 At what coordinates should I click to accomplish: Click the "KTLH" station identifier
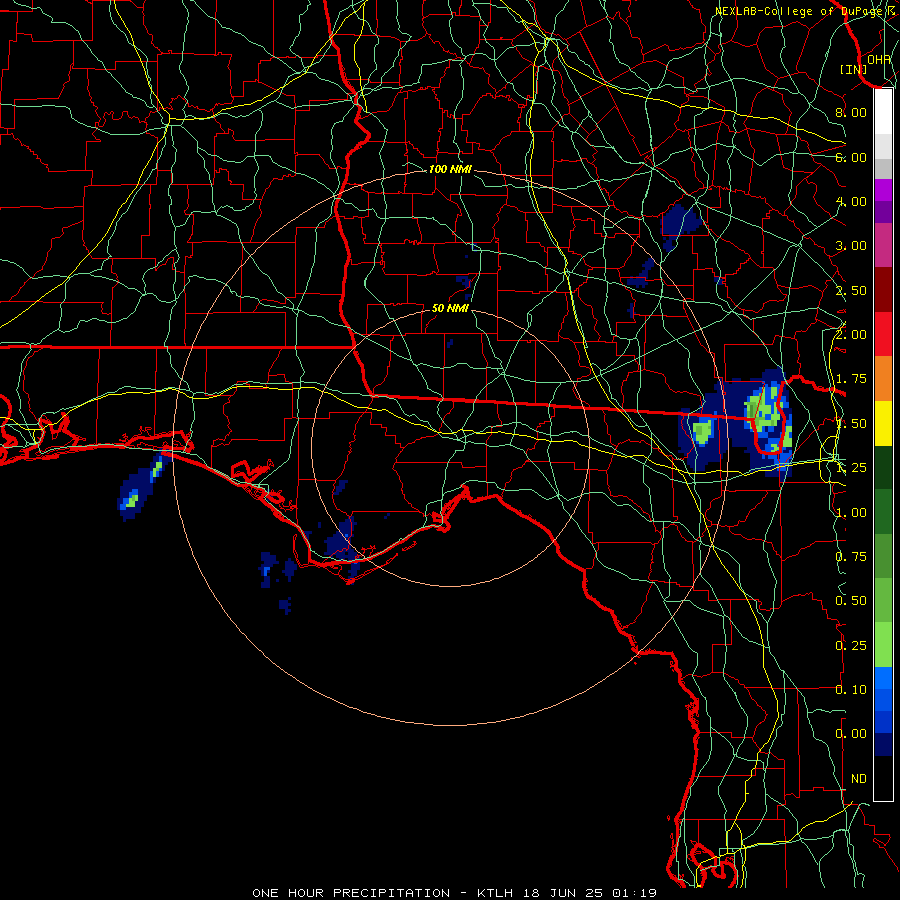(x=495, y=893)
